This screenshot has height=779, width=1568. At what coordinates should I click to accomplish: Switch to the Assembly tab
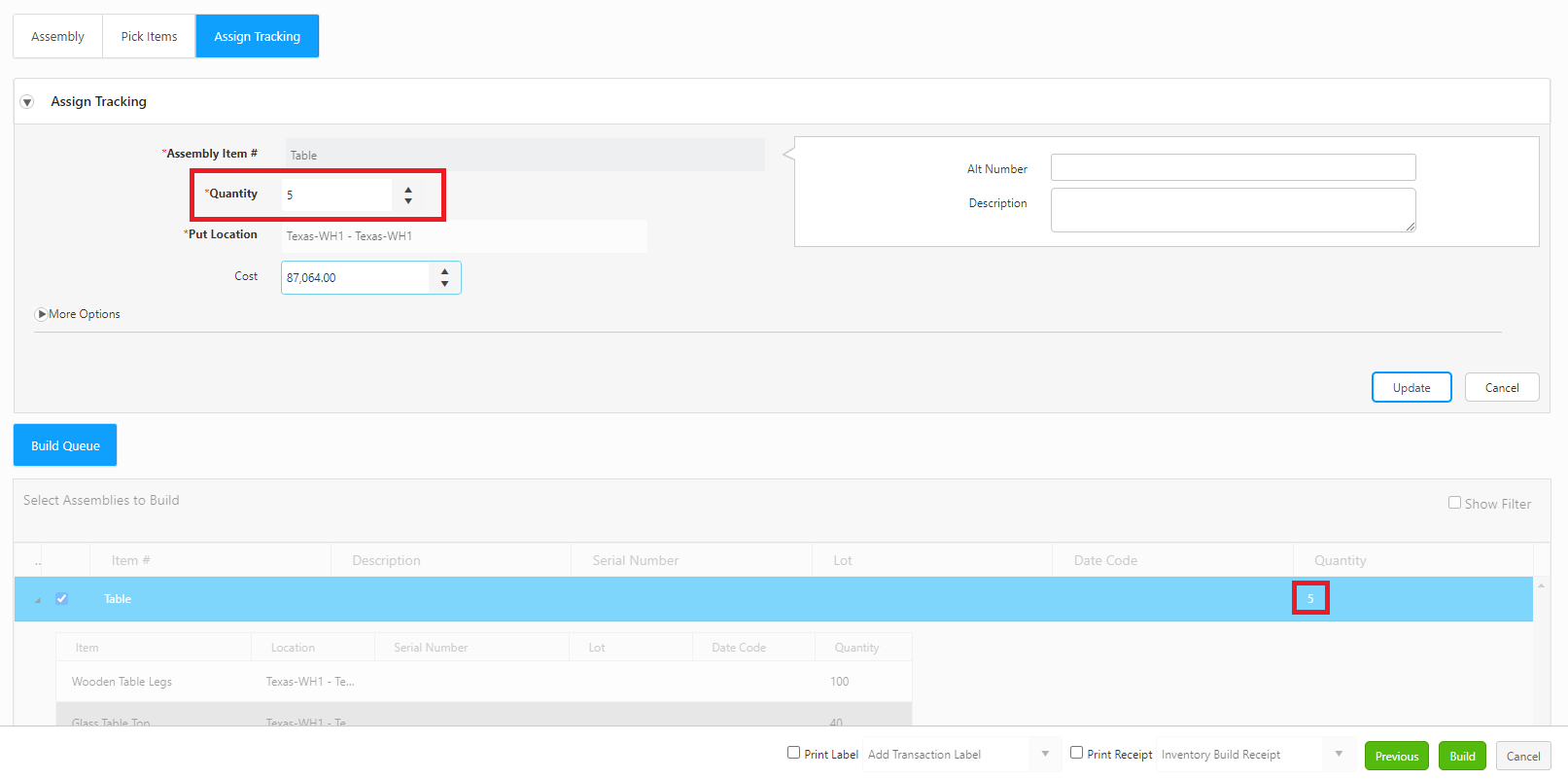click(x=57, y=36)
